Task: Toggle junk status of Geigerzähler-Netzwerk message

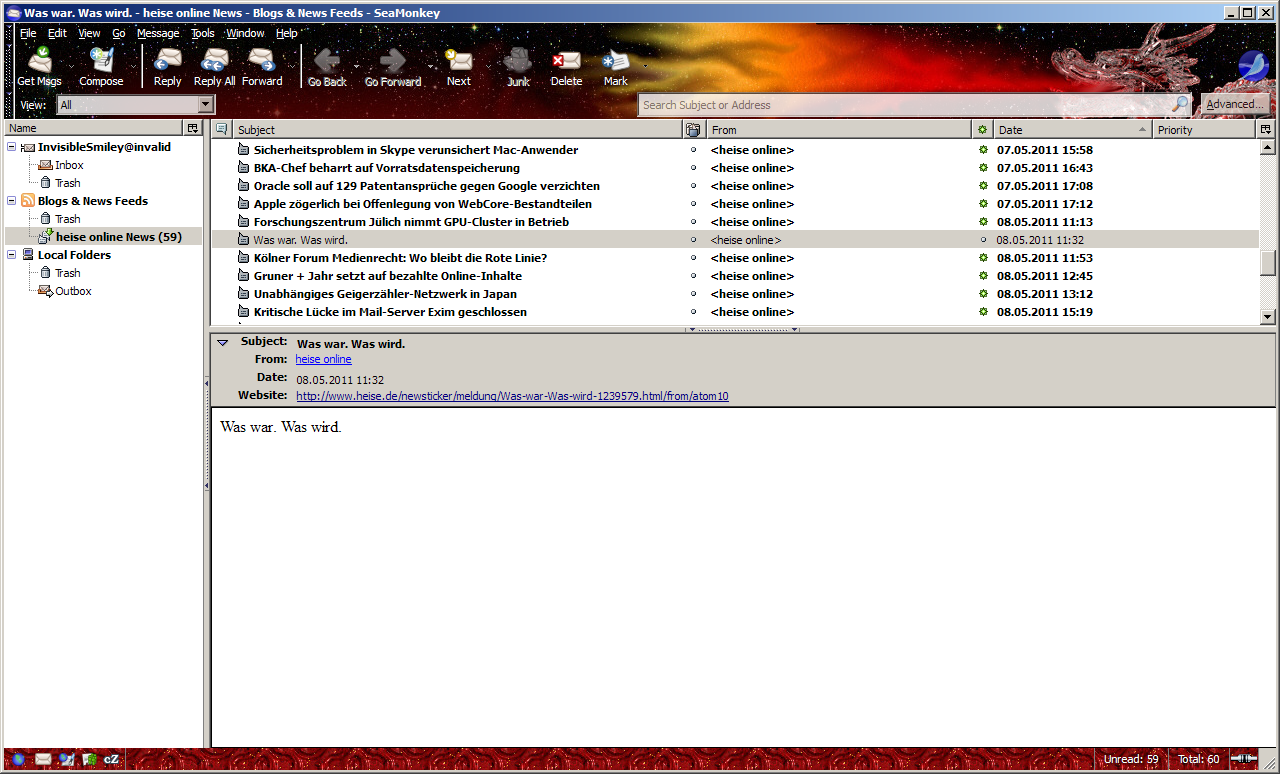Action: click(694, 294)
